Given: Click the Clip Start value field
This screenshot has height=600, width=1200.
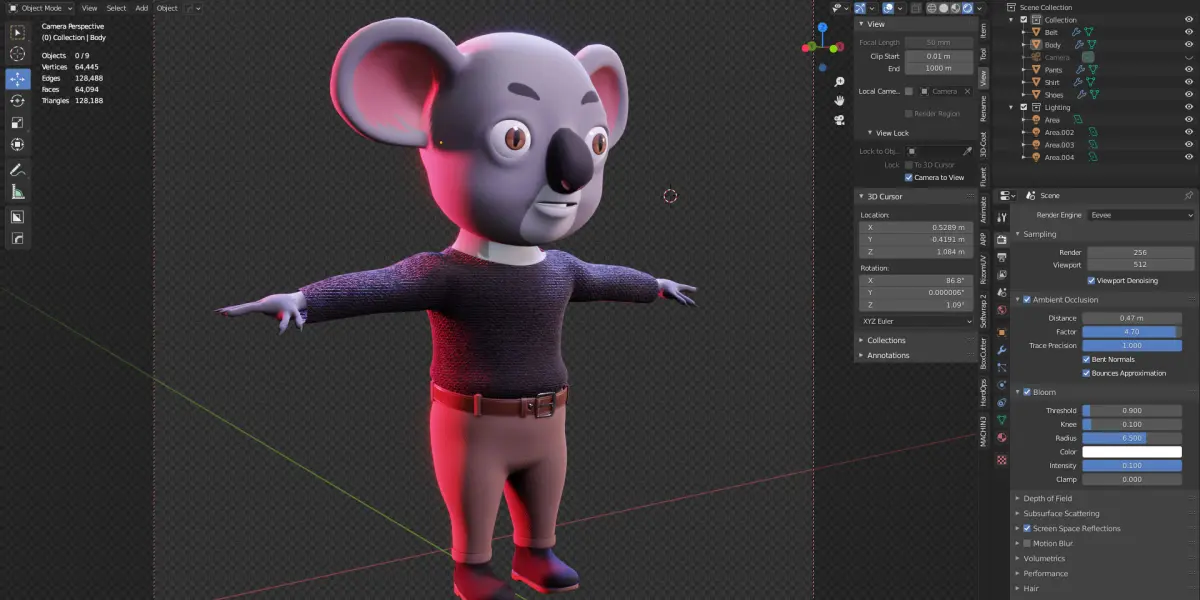Looking at the screenshot, I should click(938, 56).
